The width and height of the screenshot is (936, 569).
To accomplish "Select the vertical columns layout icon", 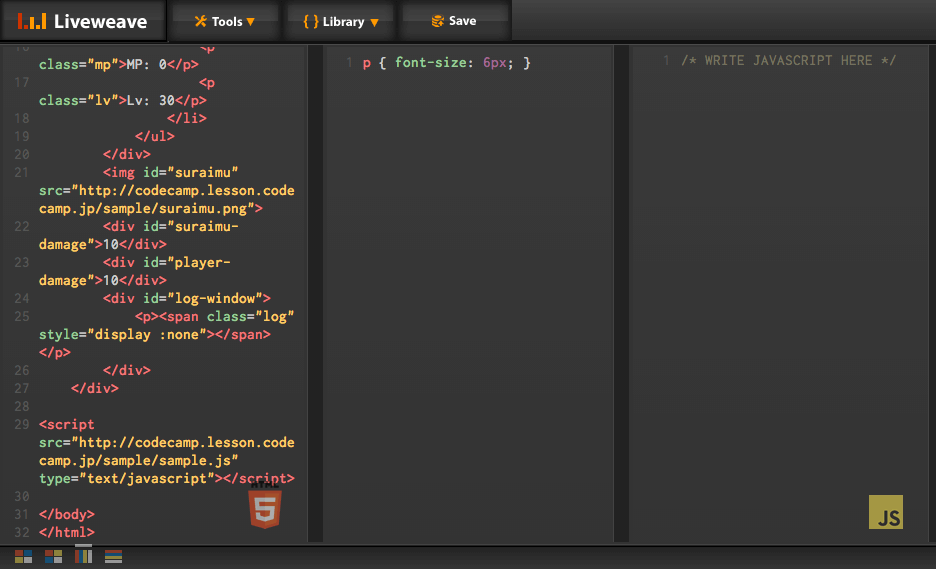I will 84,556.
